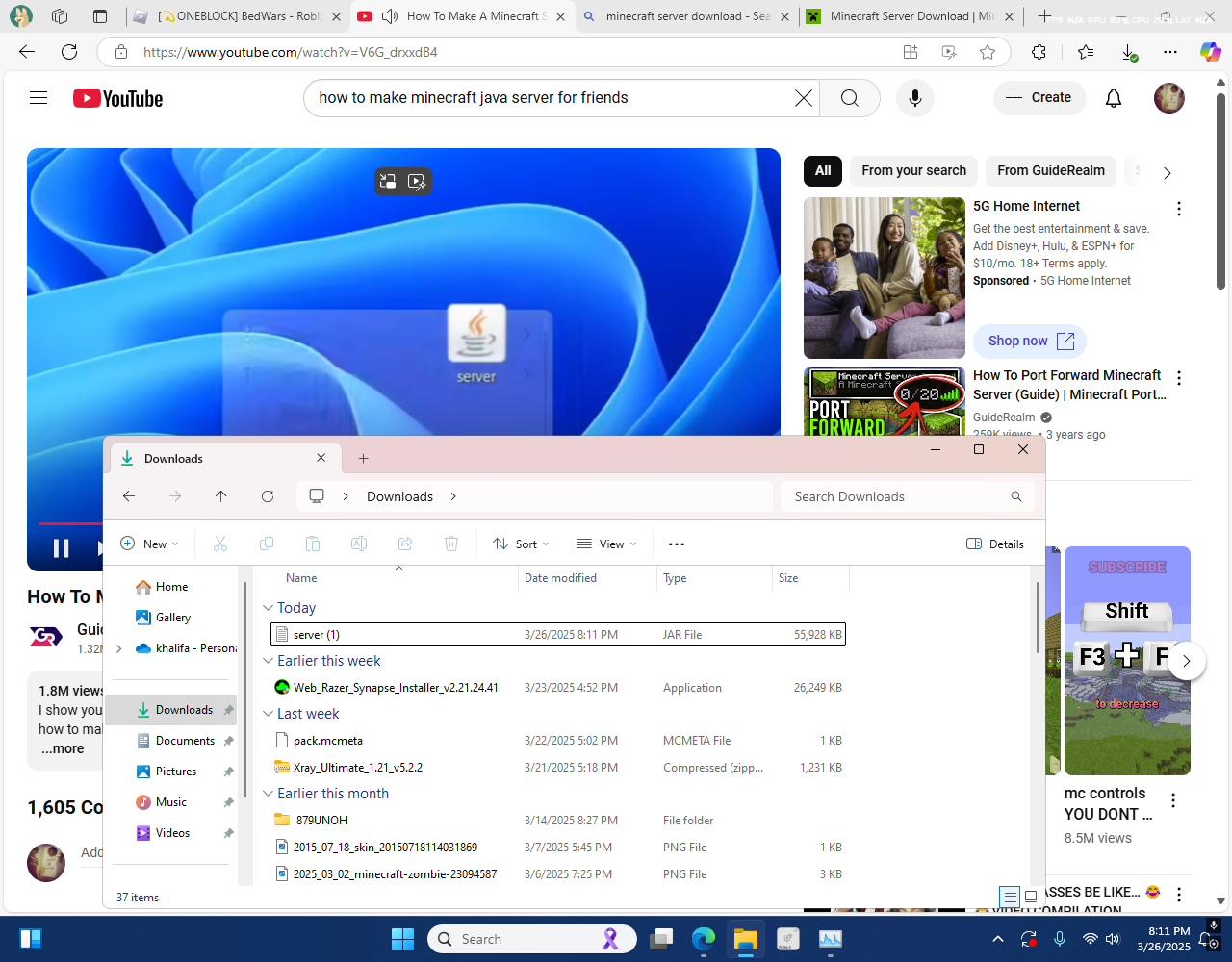Start voice search with microphone icon
The image size is (1232, 962).
tap(915, 98)
